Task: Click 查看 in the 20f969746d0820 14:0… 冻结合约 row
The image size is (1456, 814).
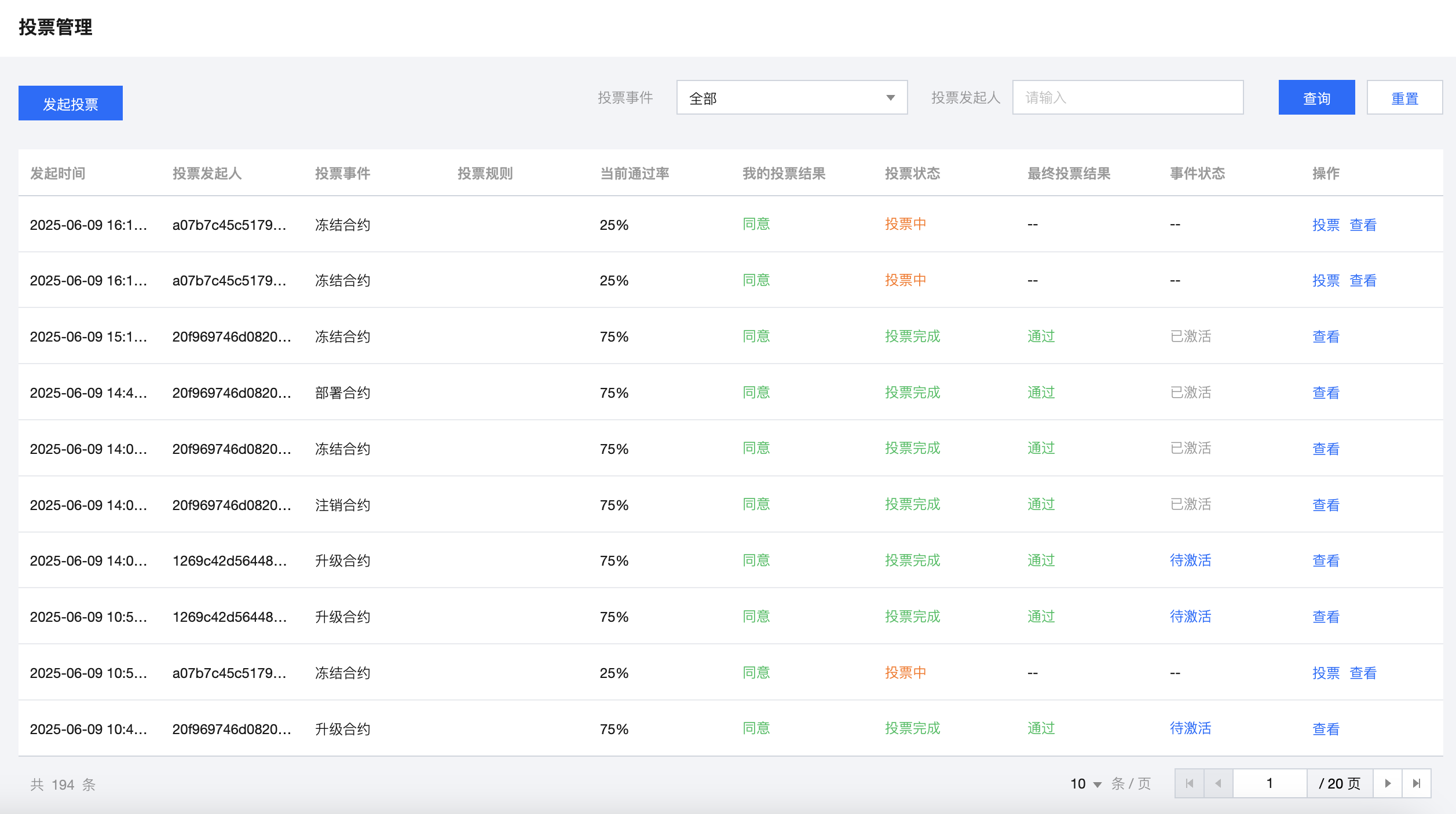Action: tap(1326, 449)
